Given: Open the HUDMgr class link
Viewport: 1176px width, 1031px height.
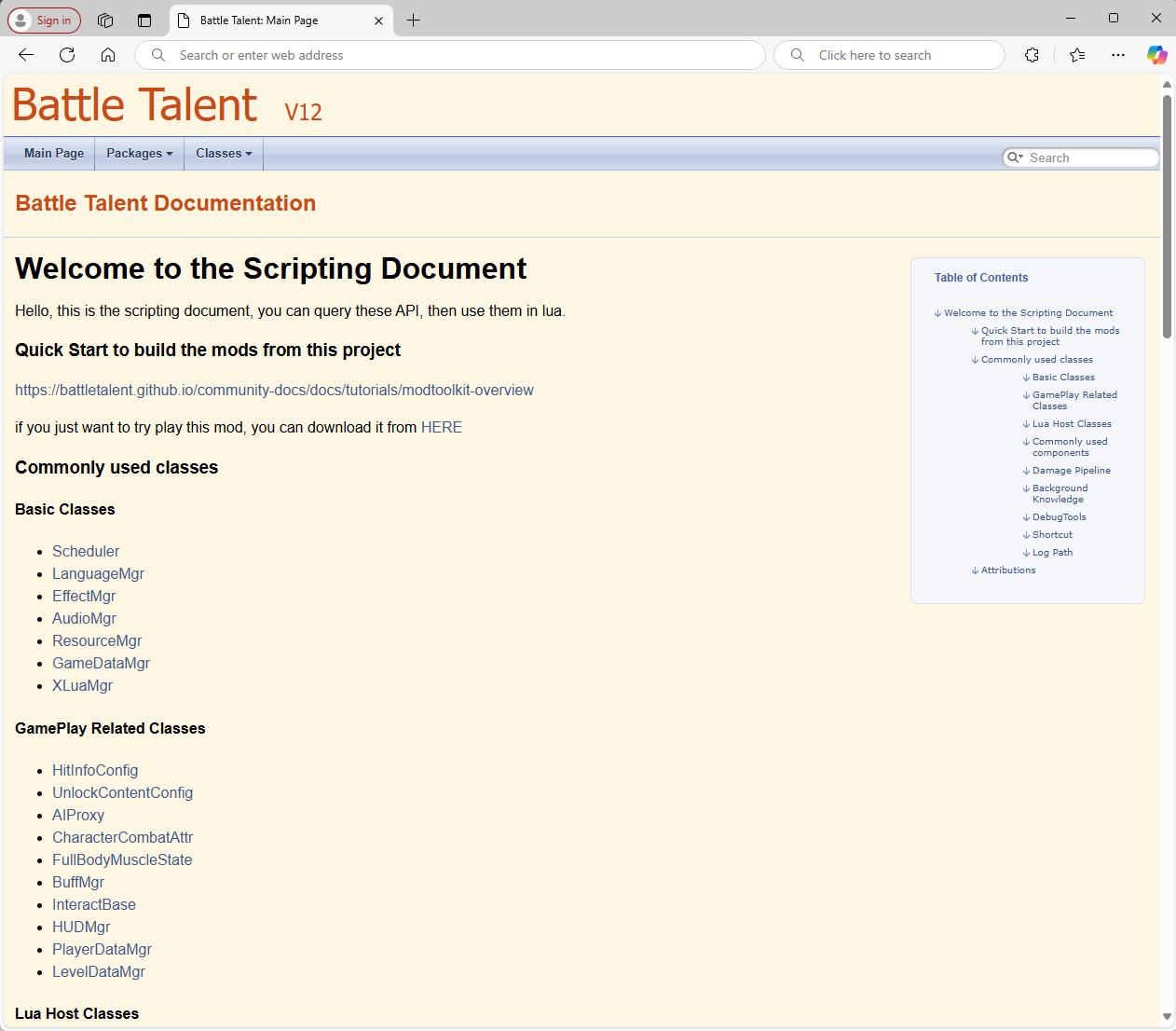Looking at the screenshot, I should pyautogui.click(x=81, y=927).
